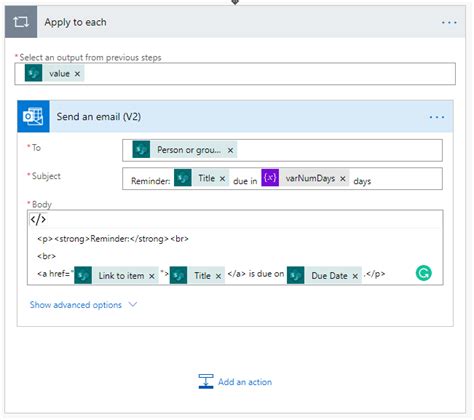474x420 pixels.
Task: Remove the Person or group token
Action: pyautogui.click(x=230, y=150)
